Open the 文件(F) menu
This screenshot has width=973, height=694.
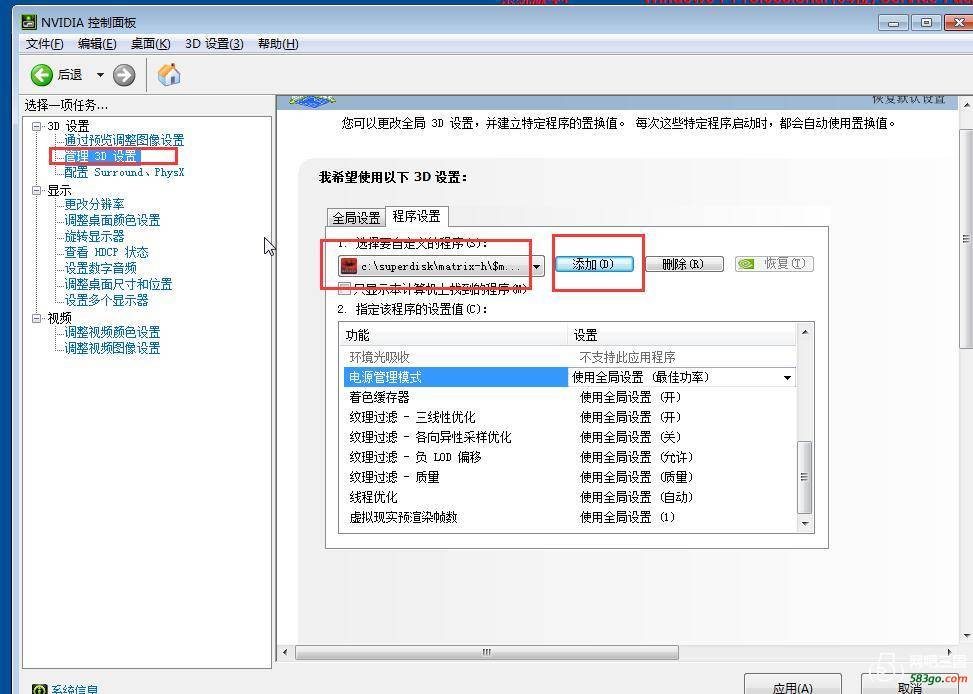point(45,44)
